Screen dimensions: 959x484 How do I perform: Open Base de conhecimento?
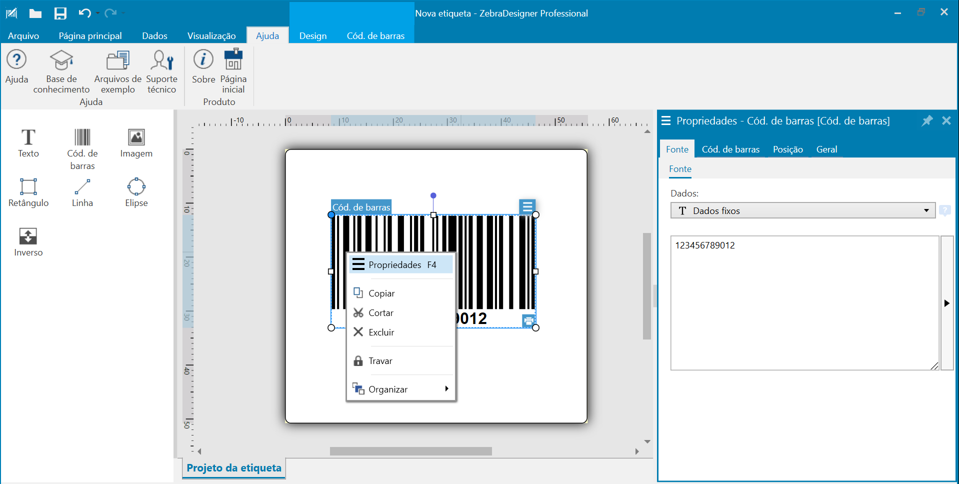61,72
